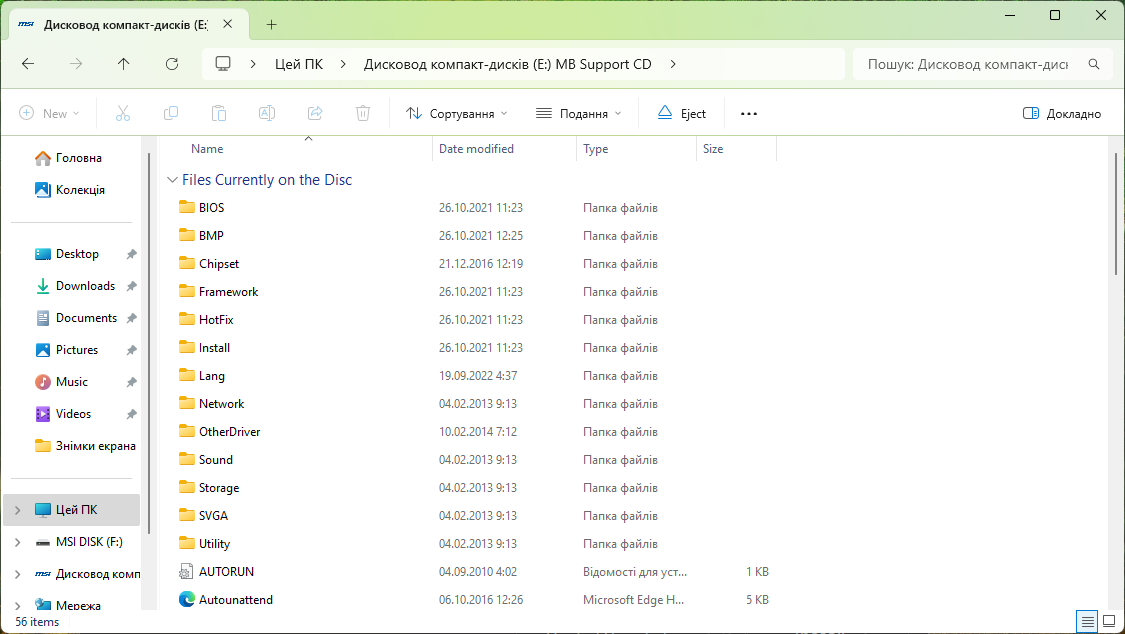Select the Storage folder row
The image size is (1125, 634).
474,488
